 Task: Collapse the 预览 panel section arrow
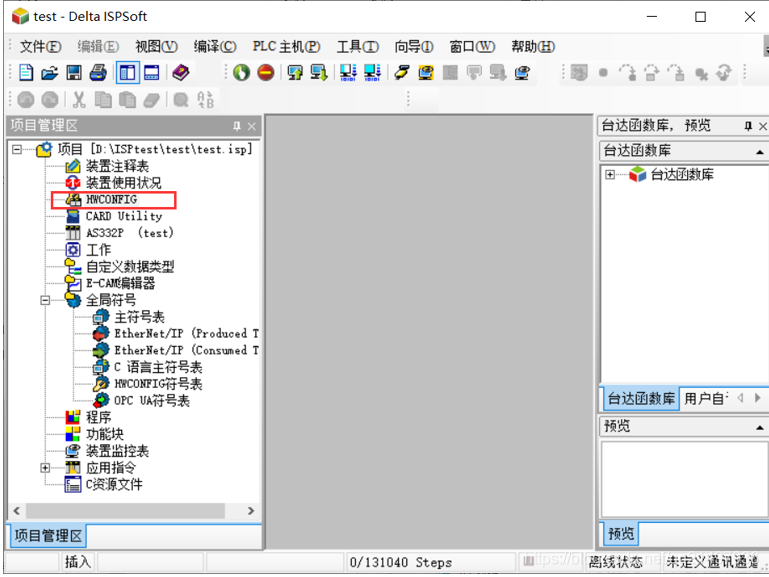click(x=759, y=427)
